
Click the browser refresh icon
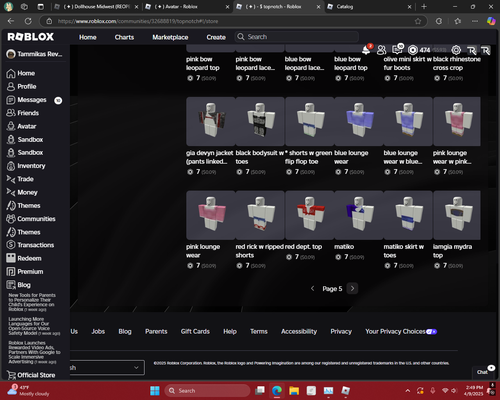pos(28,21)
